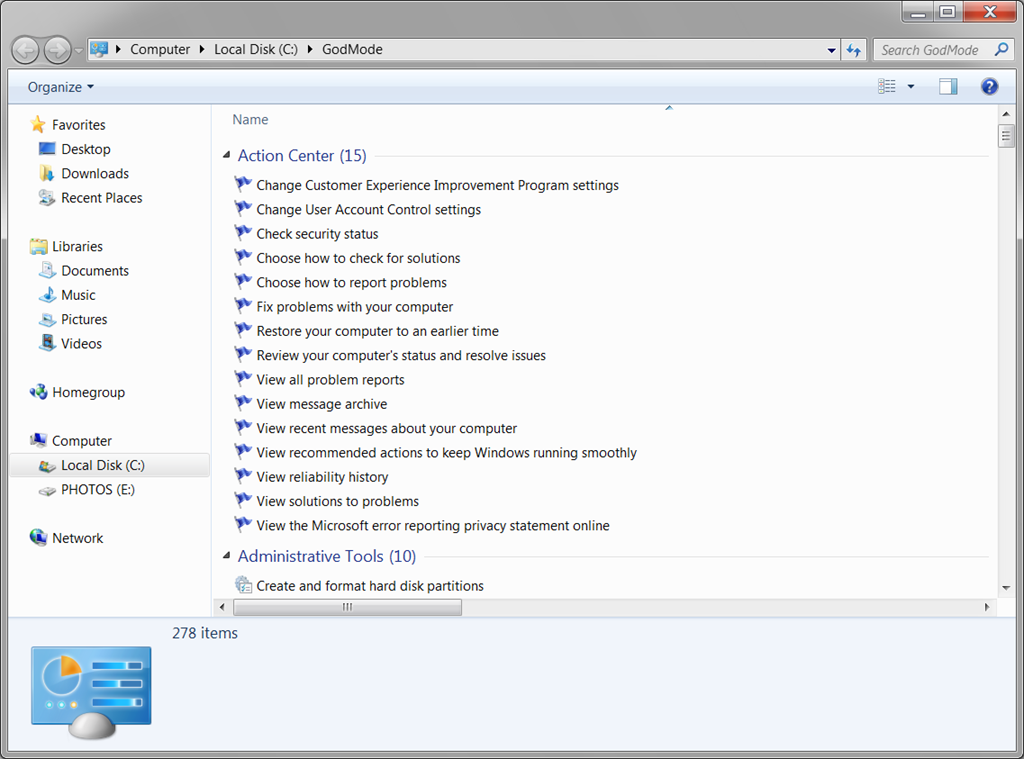Click the Back navigation arrow button
Screen dimensions: 1024x759
click(x=26, y=49)
